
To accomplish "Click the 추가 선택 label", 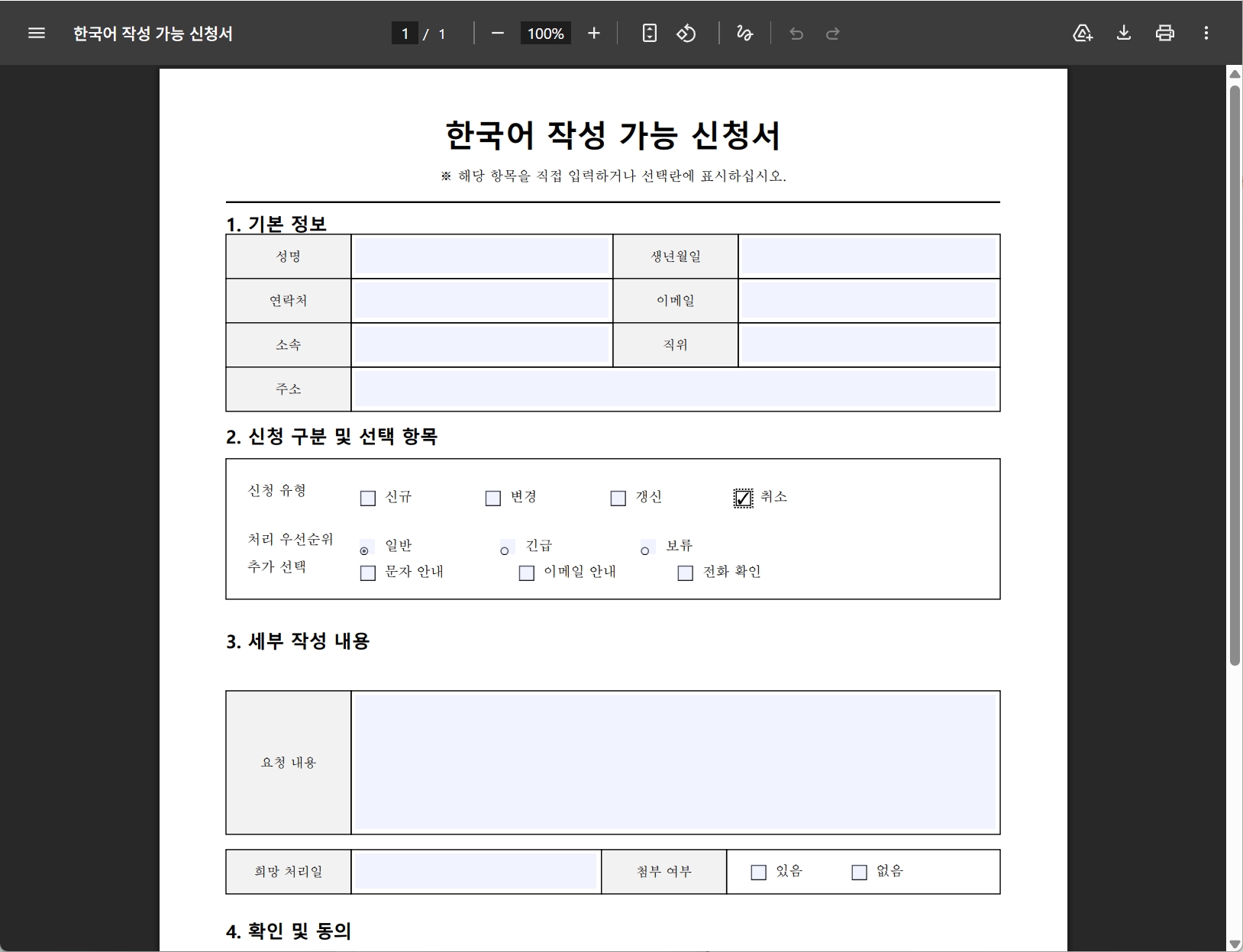I will 277,566.
